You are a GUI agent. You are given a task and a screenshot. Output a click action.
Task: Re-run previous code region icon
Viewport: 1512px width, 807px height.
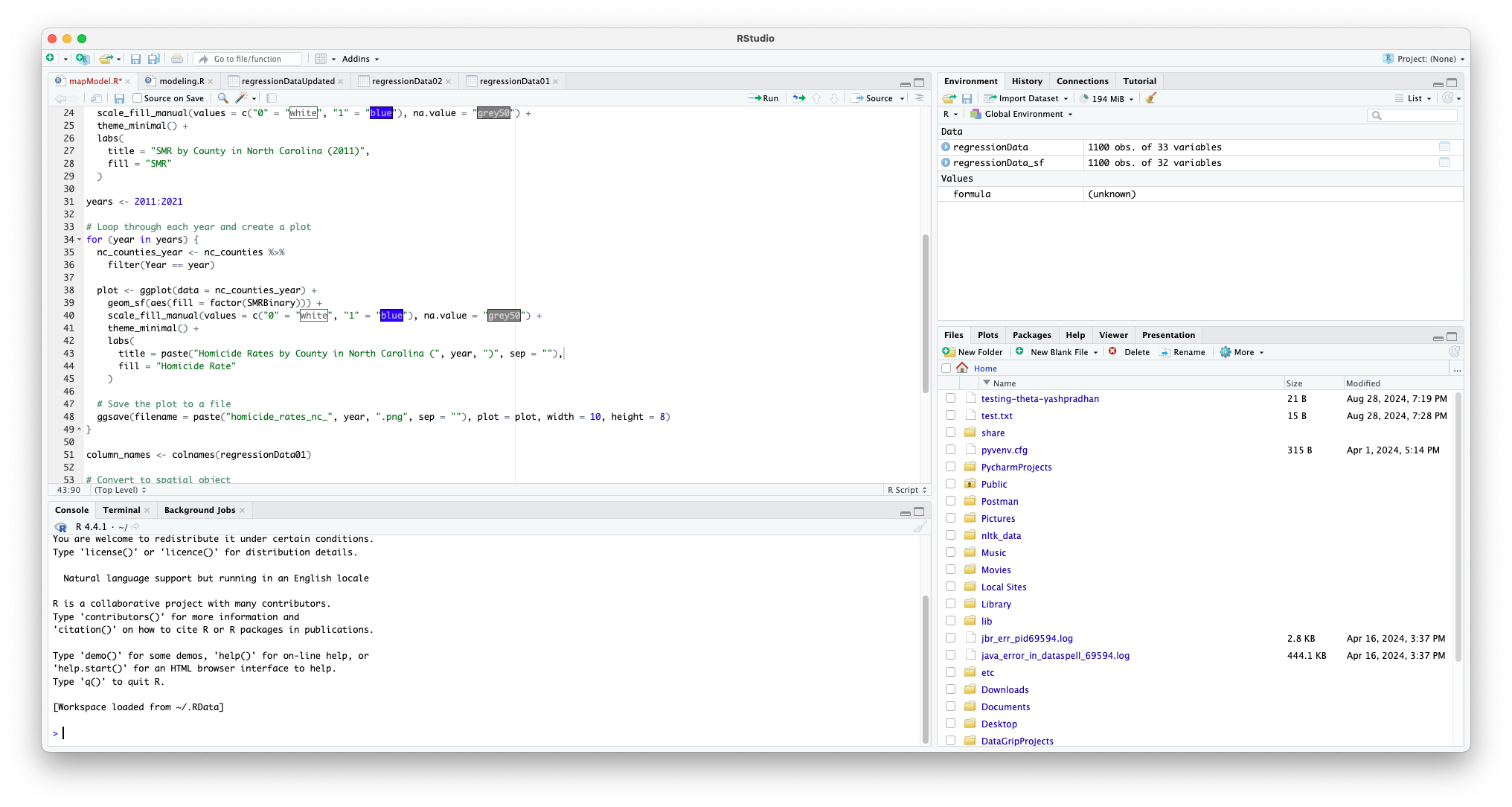coord(798,98)
